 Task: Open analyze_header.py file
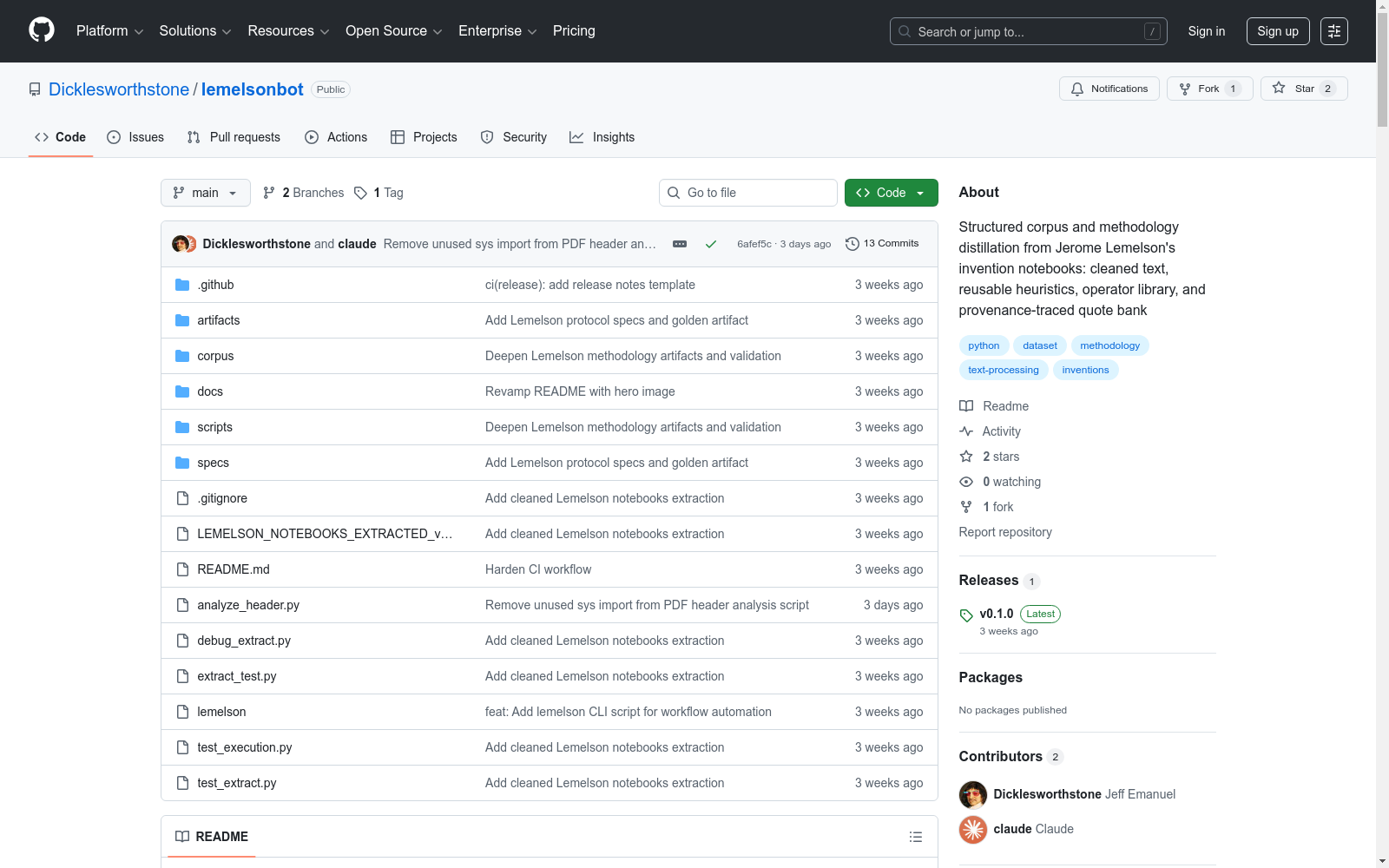(x=248, y=605)
